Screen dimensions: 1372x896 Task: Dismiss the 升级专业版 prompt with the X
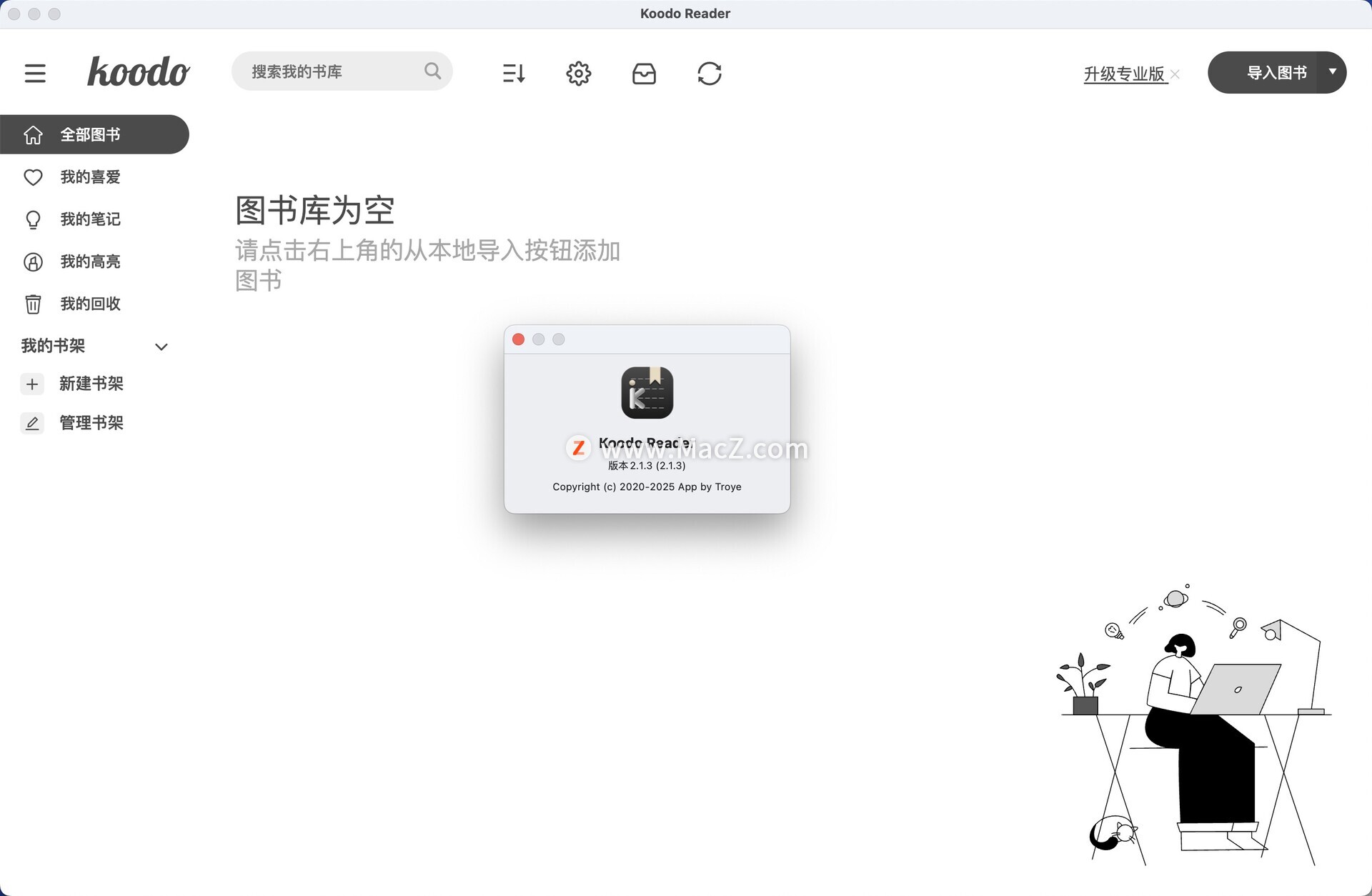click(x=1175, y=74)
